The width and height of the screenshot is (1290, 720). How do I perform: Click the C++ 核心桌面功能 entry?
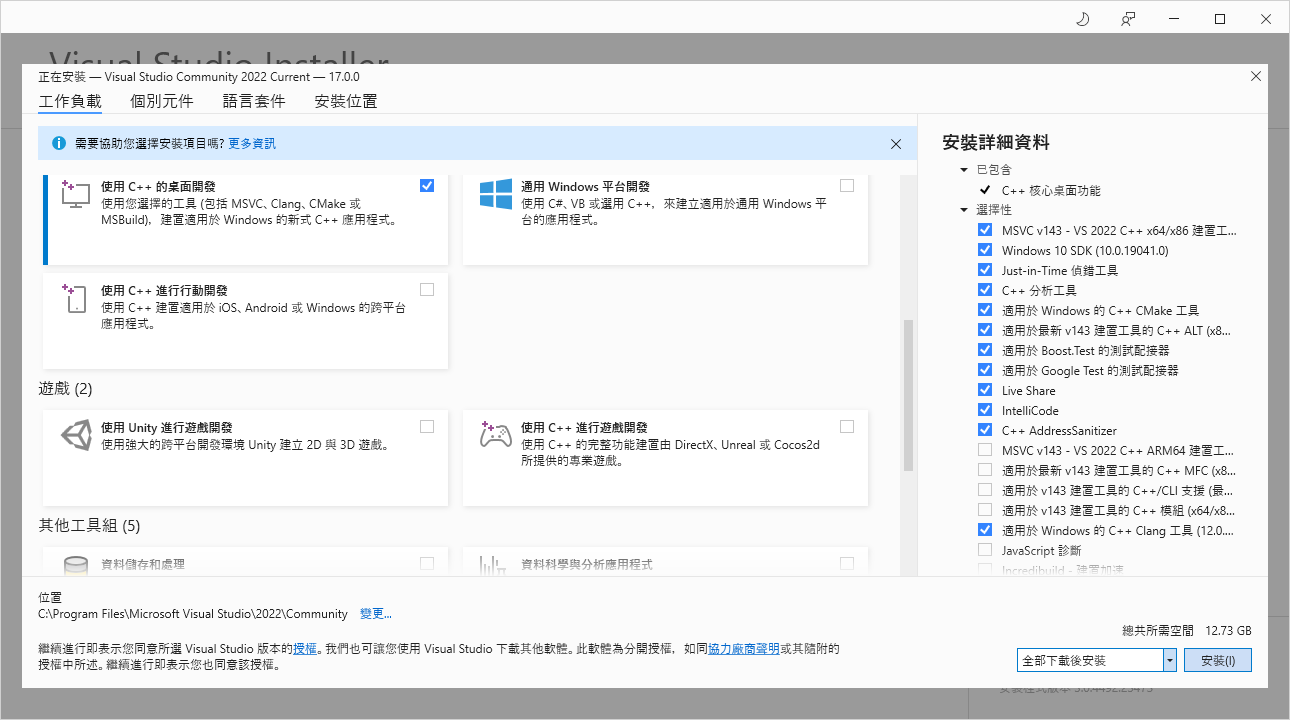tap(1051, 190)
